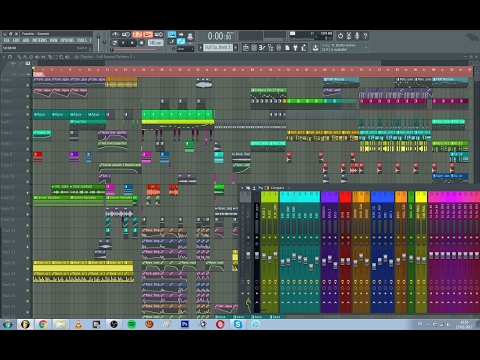Select Playlist playback speaker tool icon
The width and height of the screenshot is (480, 360).
67,57
